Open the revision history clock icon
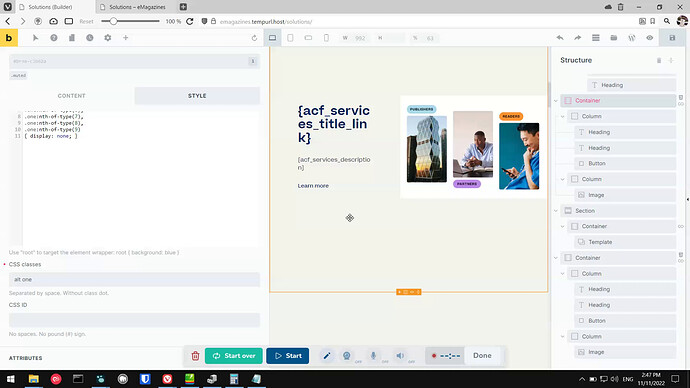The height and width of the screenshot is (388, 690). click(x=90, y=38)
